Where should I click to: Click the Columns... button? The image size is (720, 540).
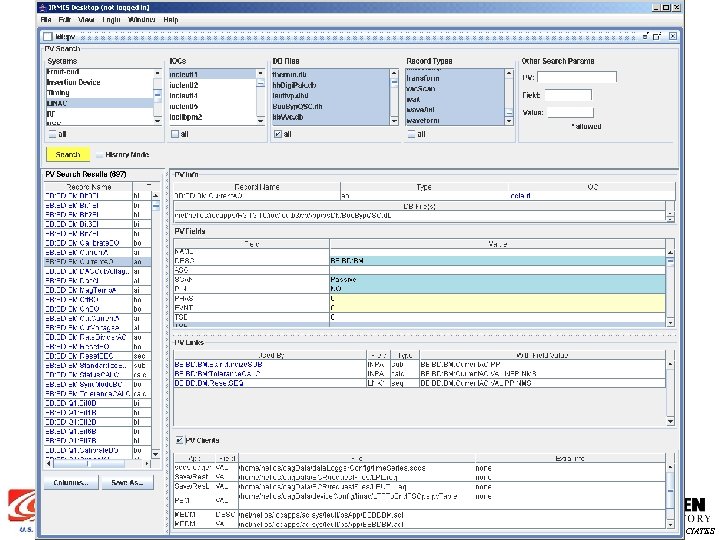pos(71,482)
